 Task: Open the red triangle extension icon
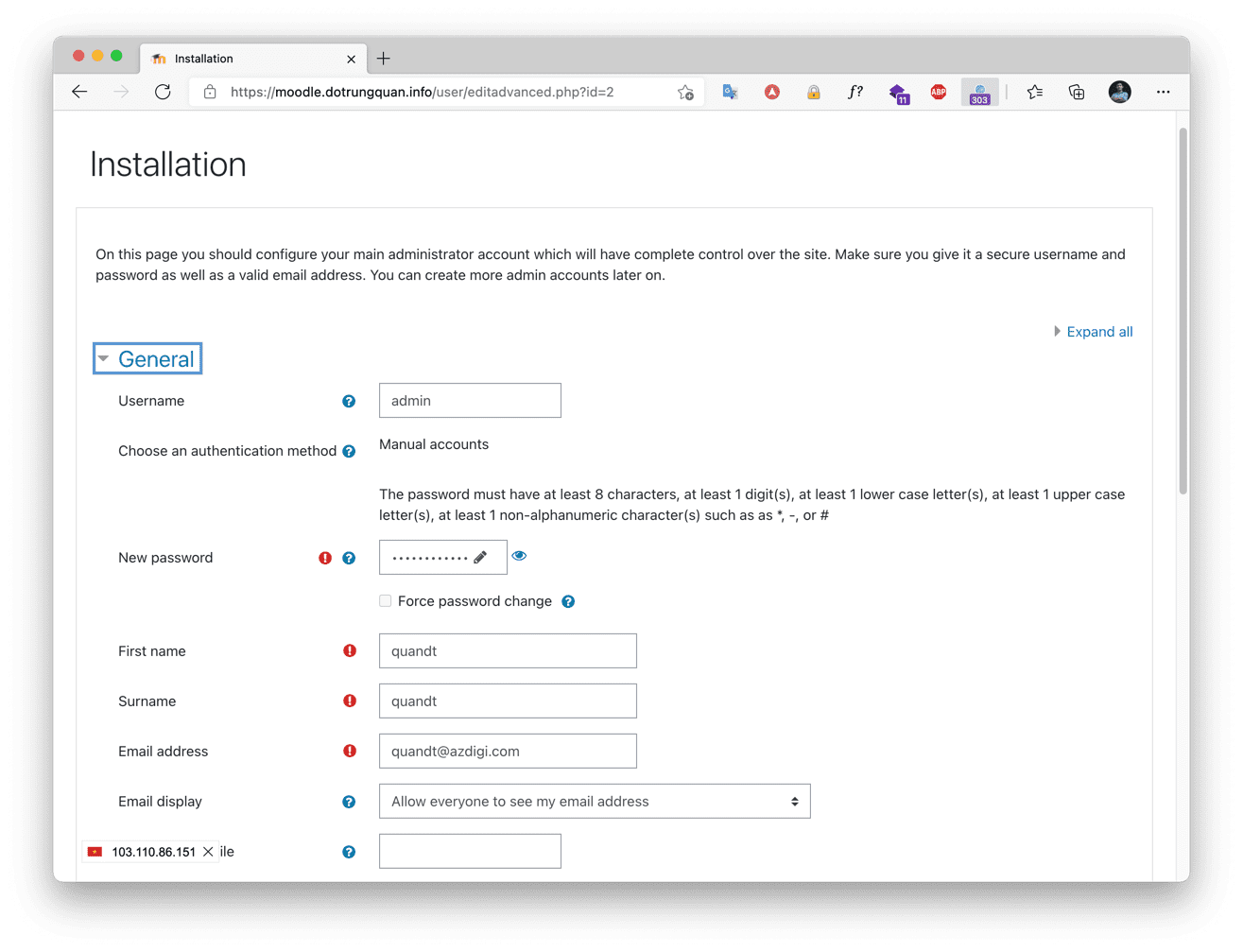coord(772,92)
